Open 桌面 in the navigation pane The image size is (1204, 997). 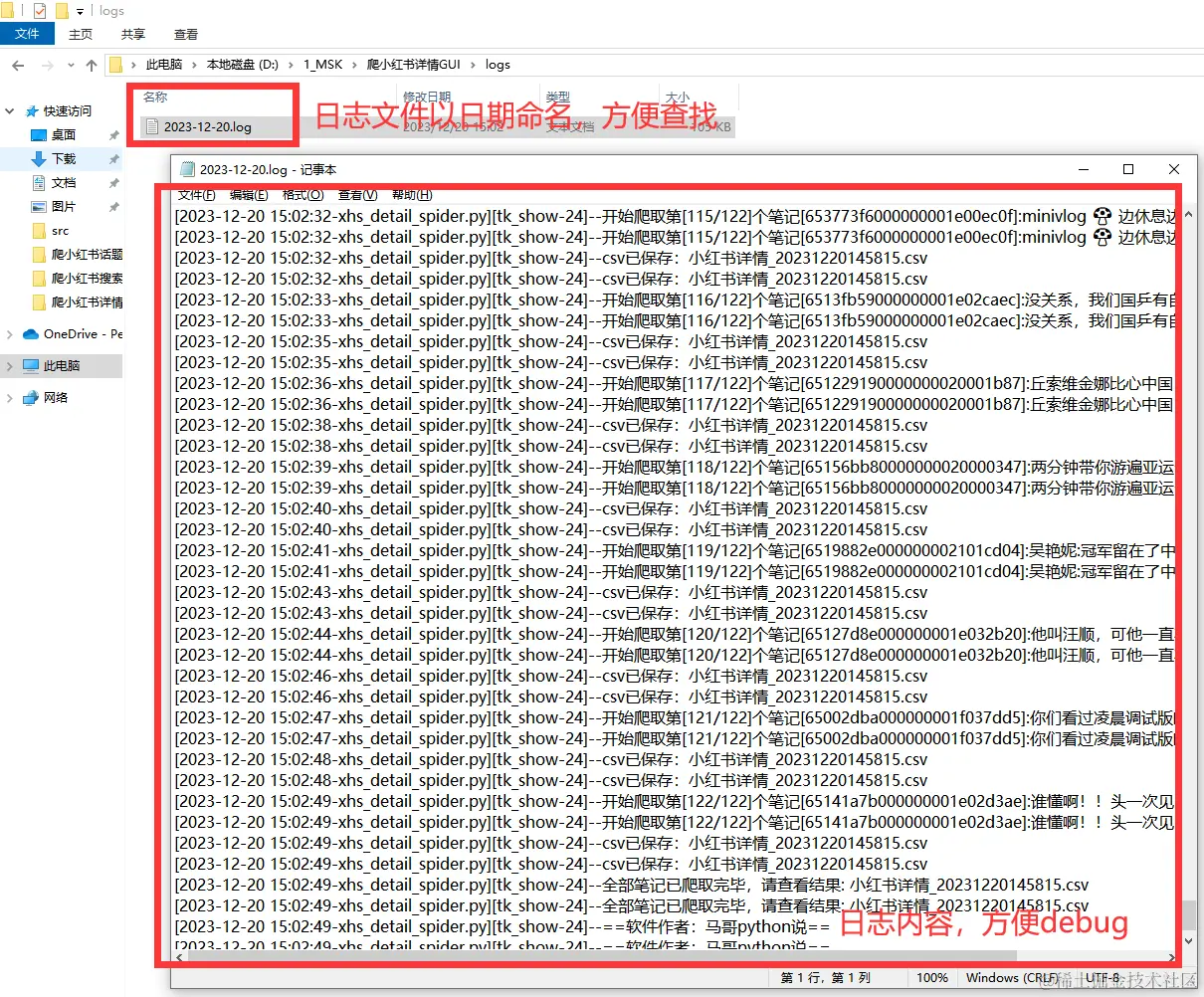pyautogui.click(x=64, y=135)
